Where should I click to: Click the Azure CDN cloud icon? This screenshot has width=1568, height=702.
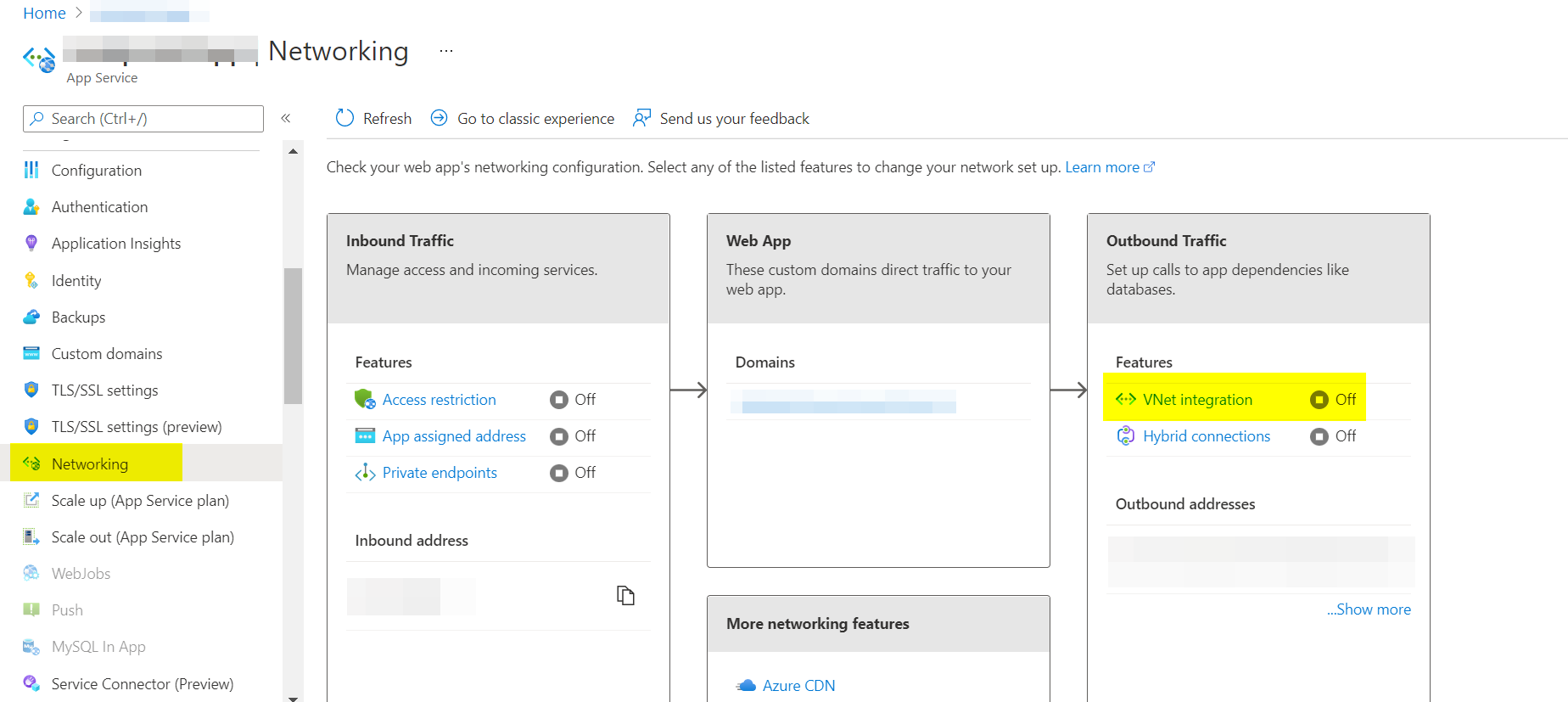coord(746,686)
